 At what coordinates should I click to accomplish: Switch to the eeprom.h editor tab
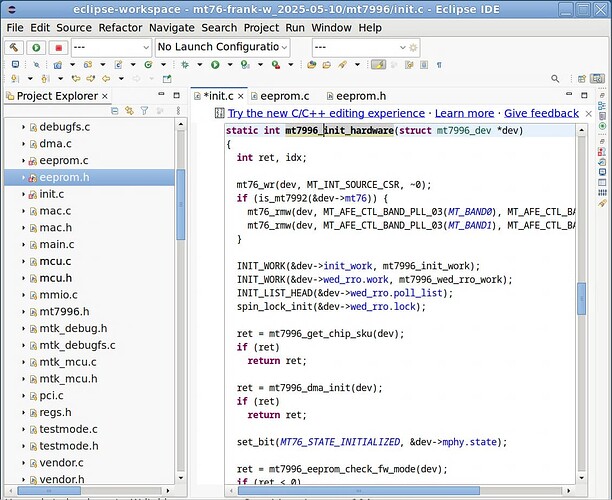click(x=356, y=96)
